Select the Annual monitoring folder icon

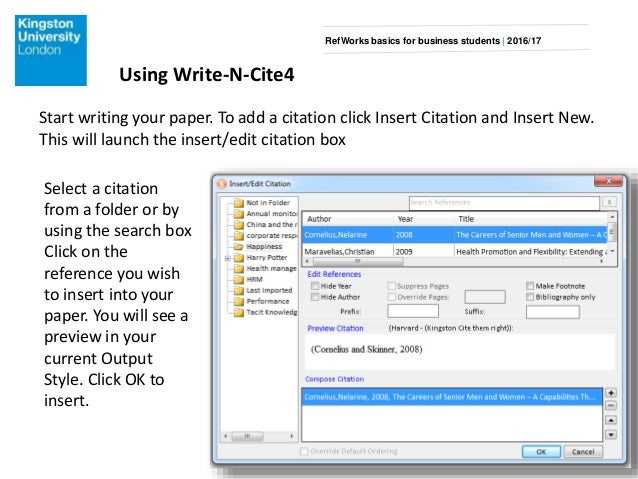point(238,214)
